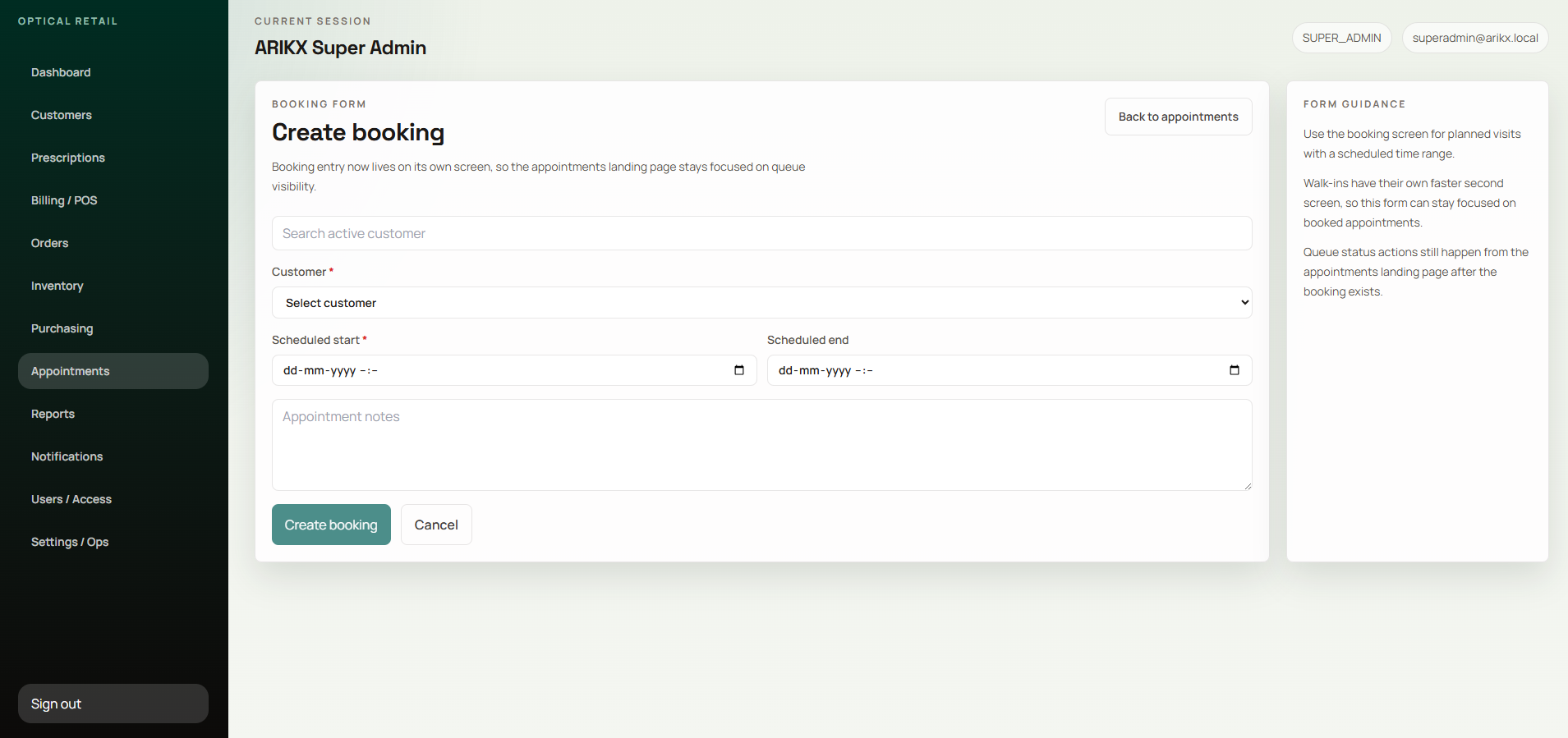Expand the Select customer dropdown
Image resolution: width=1568 pixels, height=738 pixels.
click(x=761, y=303)
